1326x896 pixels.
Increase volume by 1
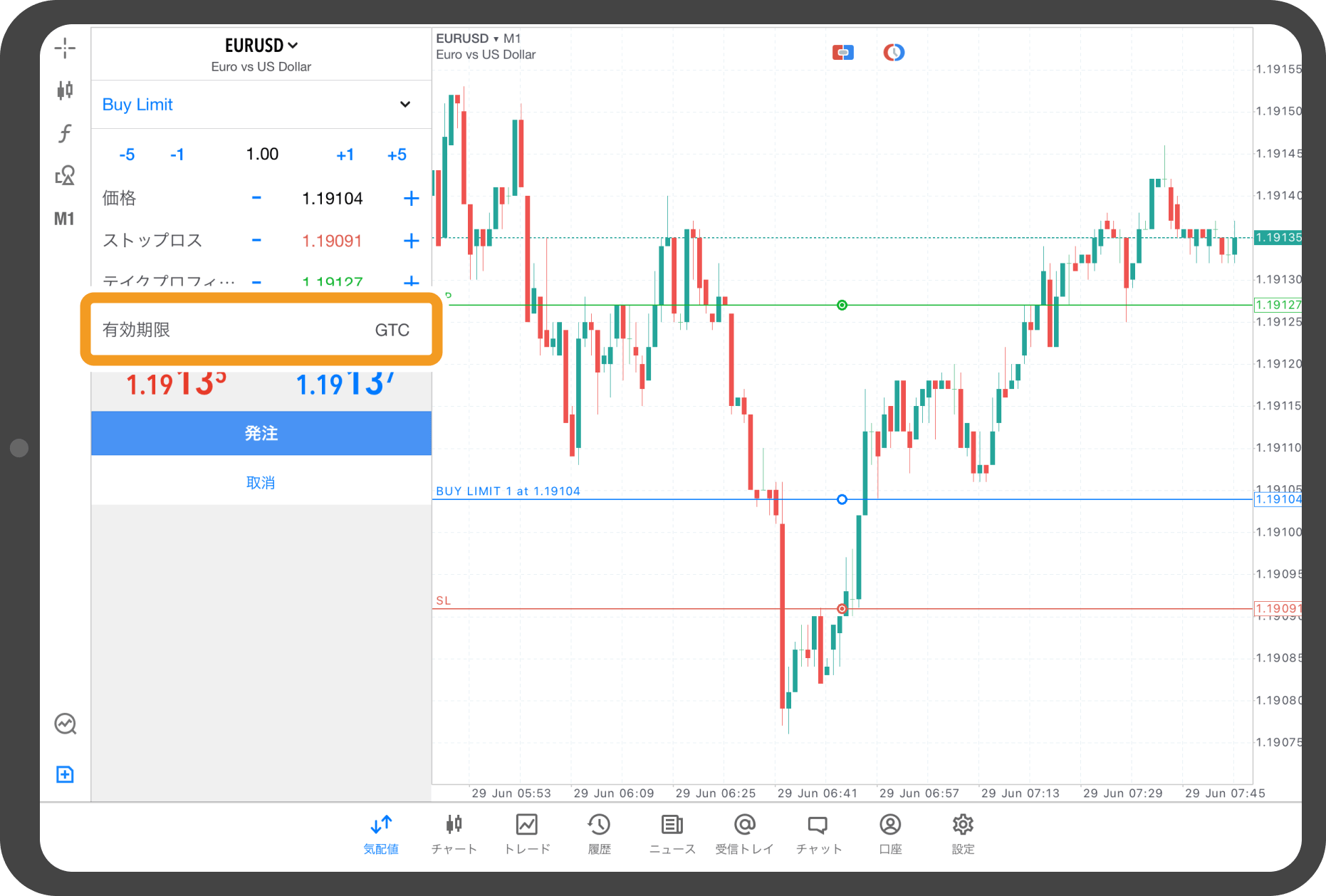[x=345, y=155]
